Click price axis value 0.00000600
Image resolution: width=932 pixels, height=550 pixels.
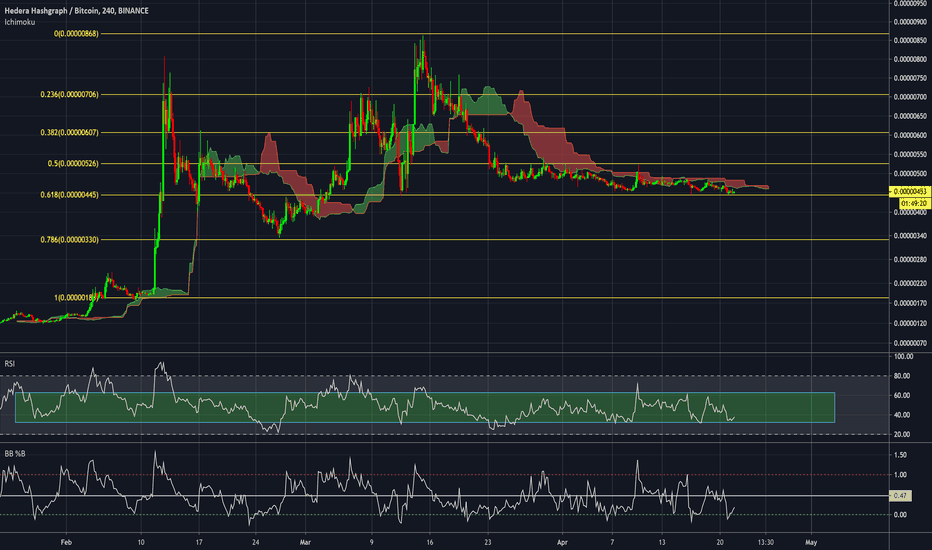click(x=909, y=136)
